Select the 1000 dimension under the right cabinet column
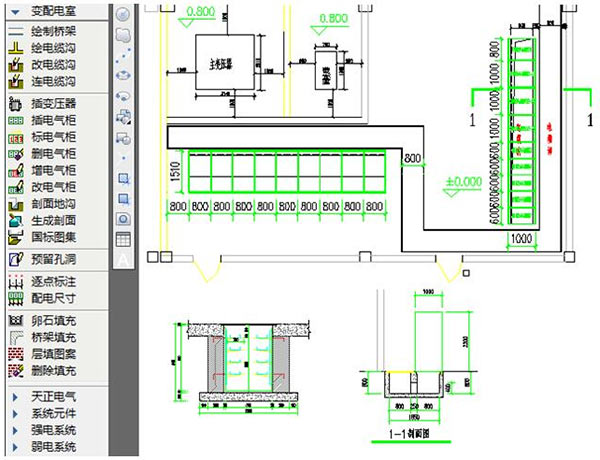Viewport: 600px width, 460px height. pyautogui.click(x=521, y=238)
